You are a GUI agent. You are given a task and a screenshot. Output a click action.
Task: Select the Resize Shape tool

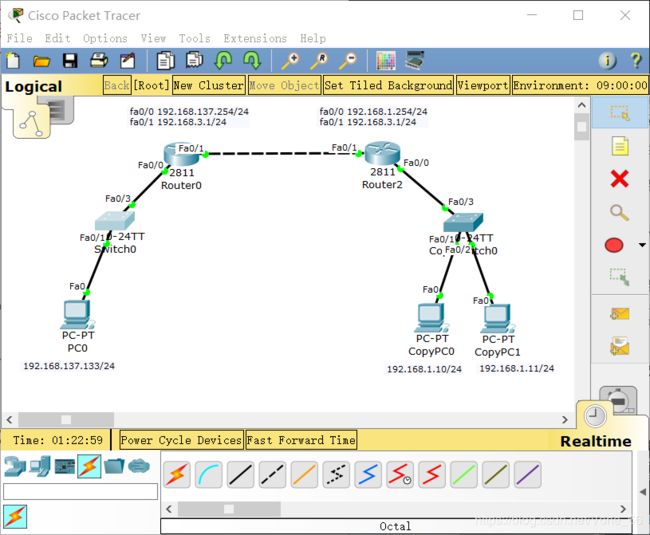coord(619,277)
